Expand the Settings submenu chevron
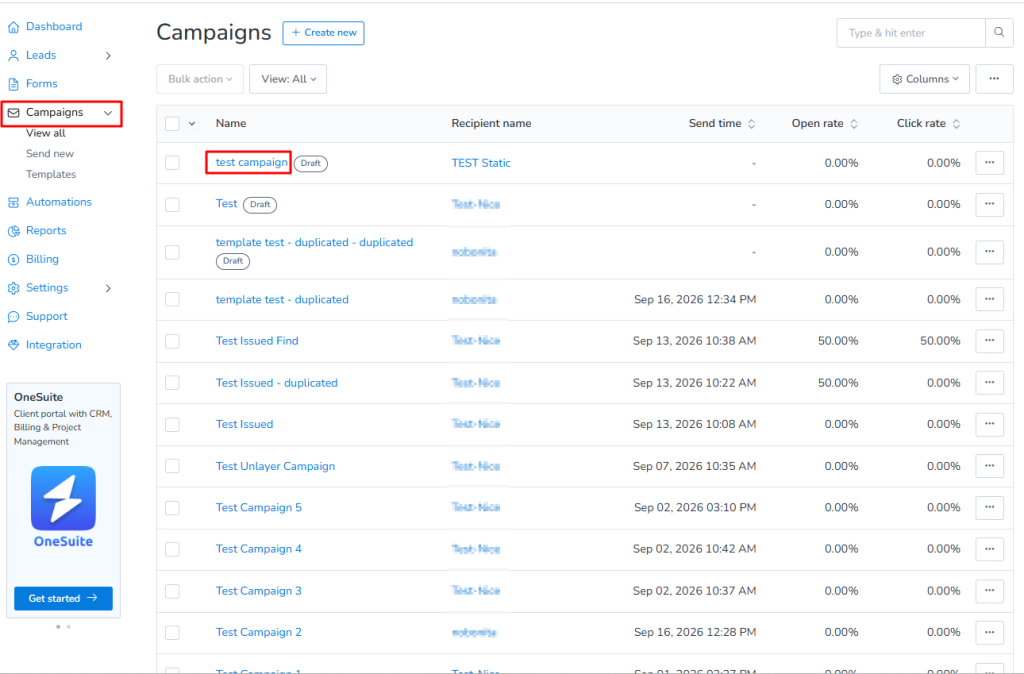The width and height of the screenshot is (1024, 674). click(x=108, y=288)
